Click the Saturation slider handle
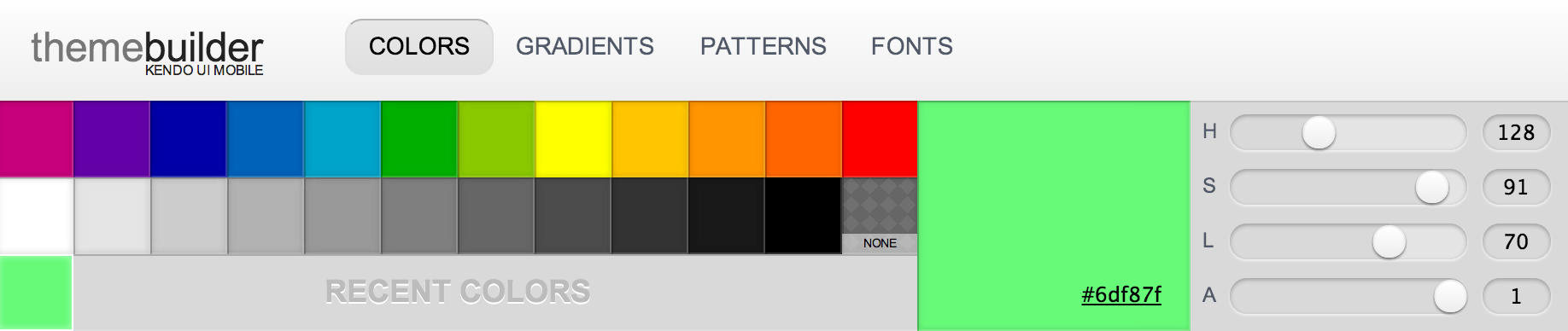Screen dimensions: 1568x331 click(x=1432, y=187)
